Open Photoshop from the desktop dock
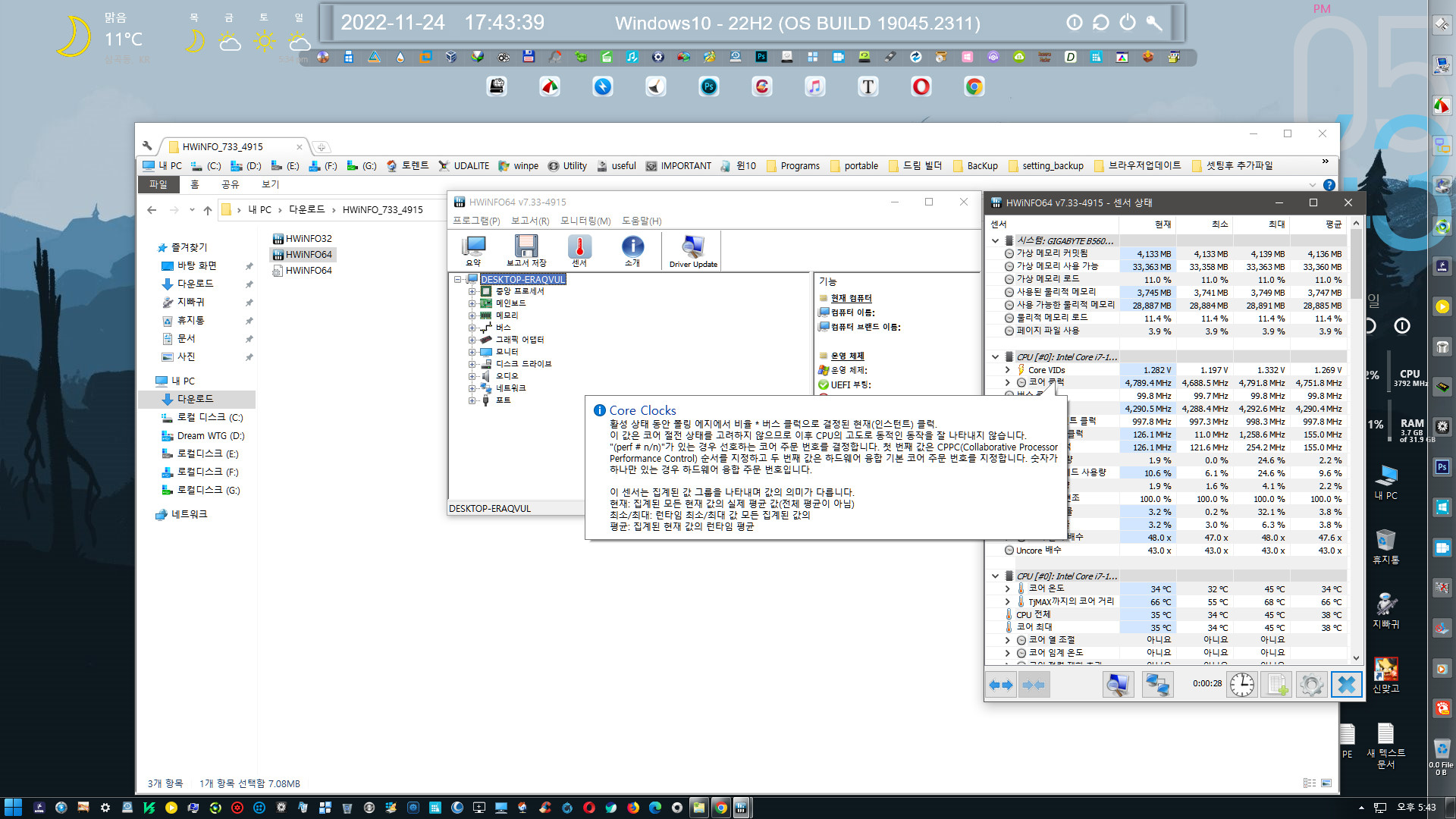The image size is (1456, 819). (709, 86)
